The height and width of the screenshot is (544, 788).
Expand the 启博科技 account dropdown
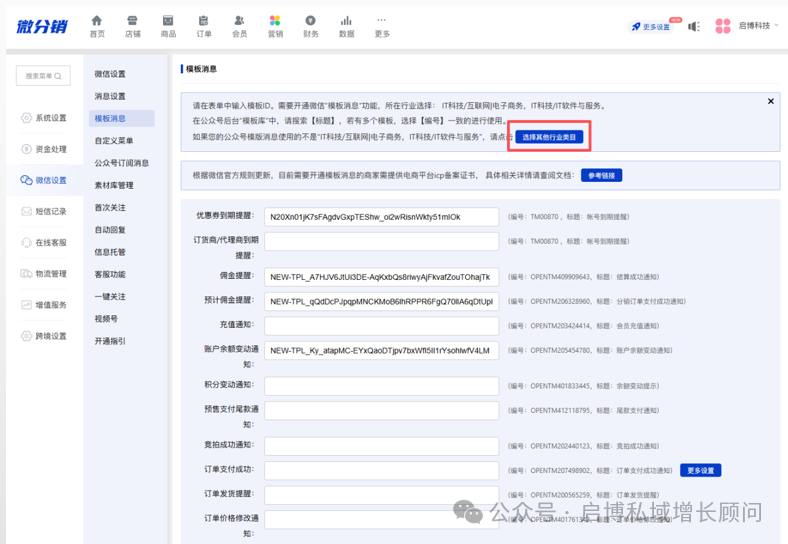tap(758, 26)
